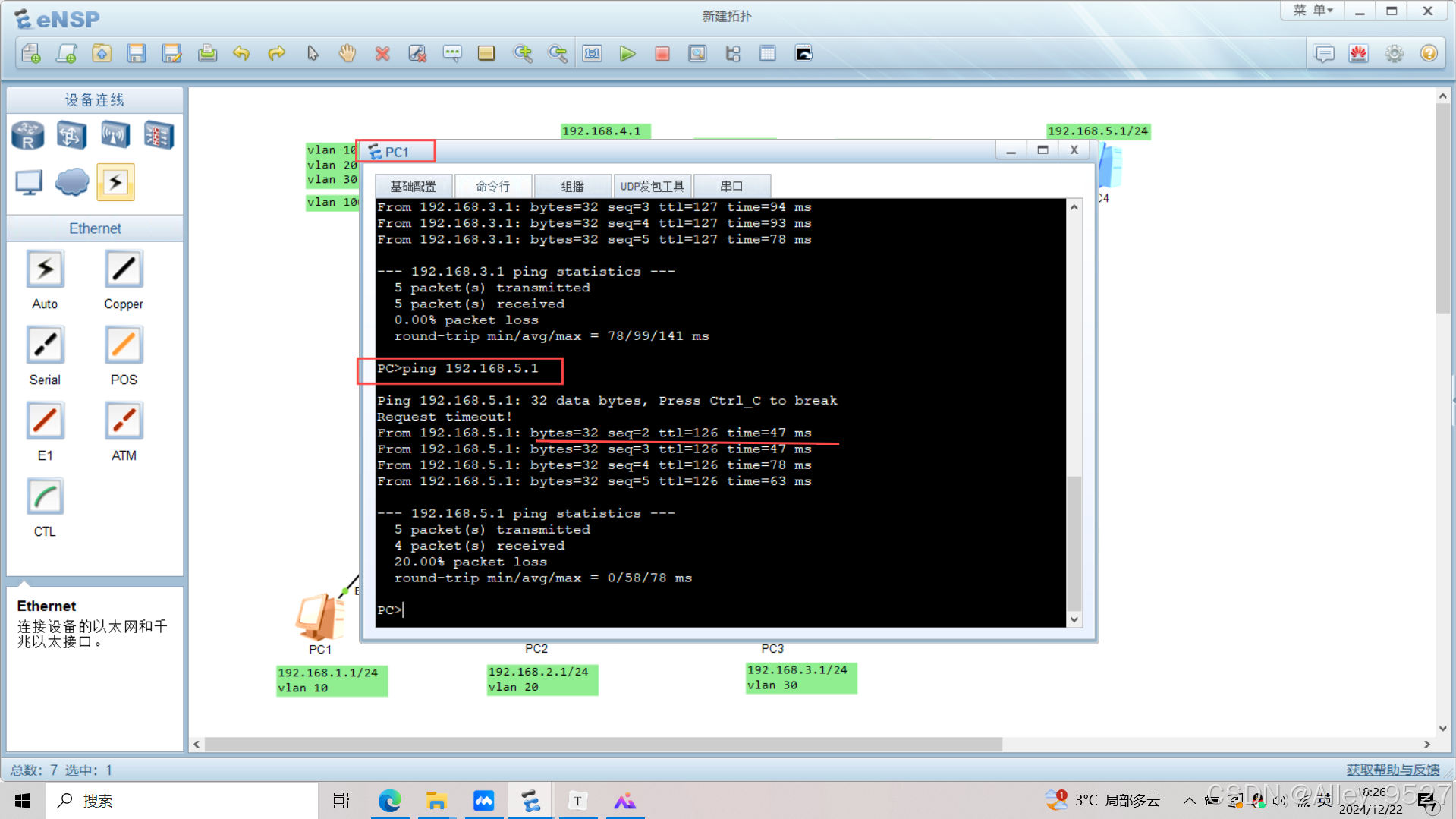Viewport: 1456px width, 819px height.
Task: Start devices with green play icon
Action: click(x=627, y=53)
